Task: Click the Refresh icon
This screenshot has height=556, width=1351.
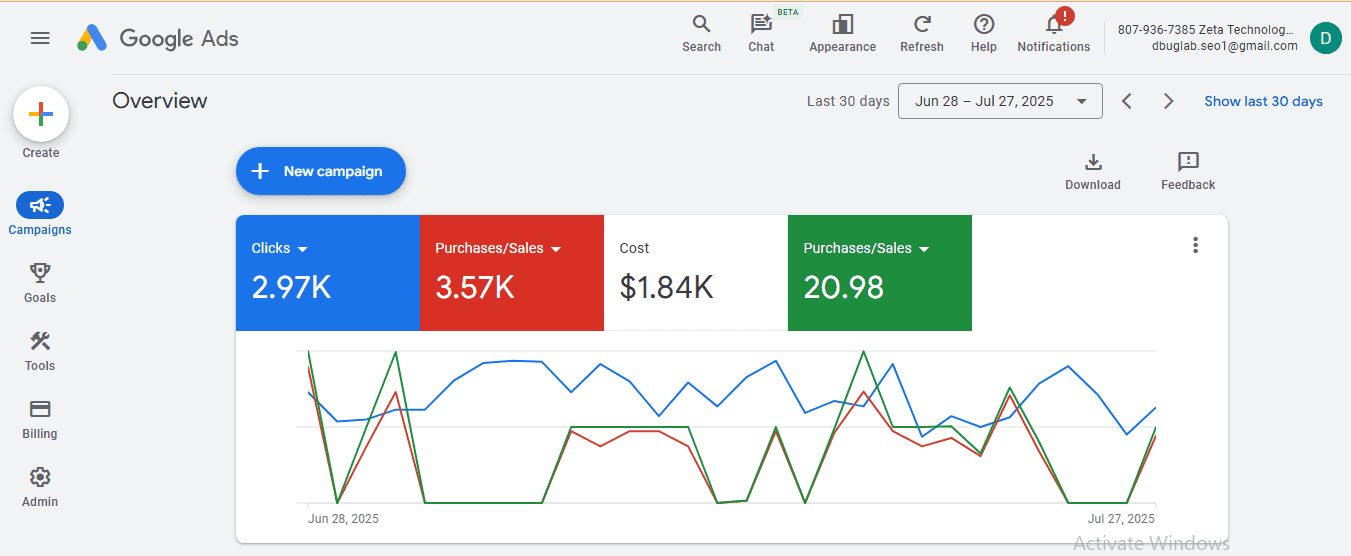Action: pos(921,25)
